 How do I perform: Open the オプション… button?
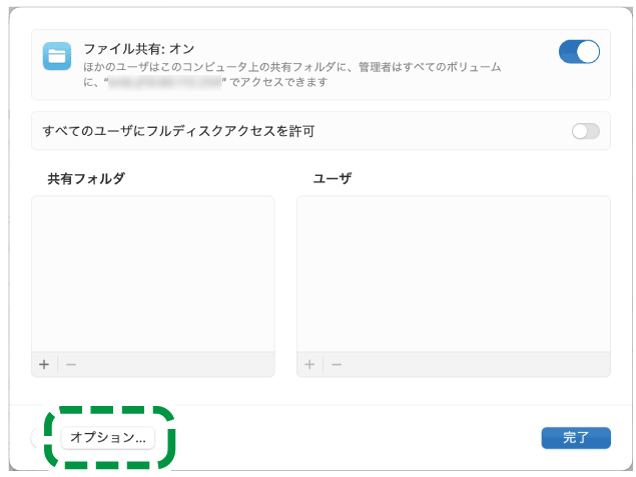click(x=107, y=438)
